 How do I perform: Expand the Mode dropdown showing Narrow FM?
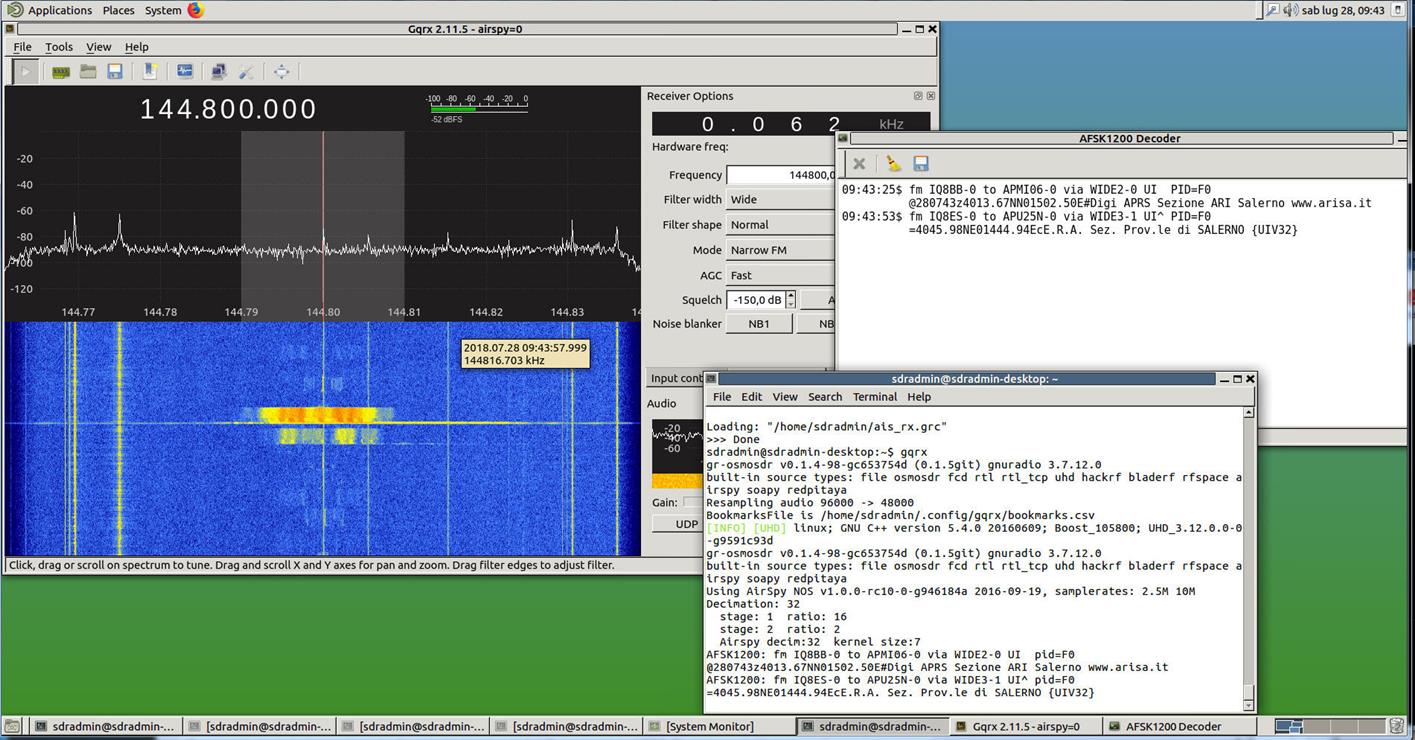coord(781,250)
